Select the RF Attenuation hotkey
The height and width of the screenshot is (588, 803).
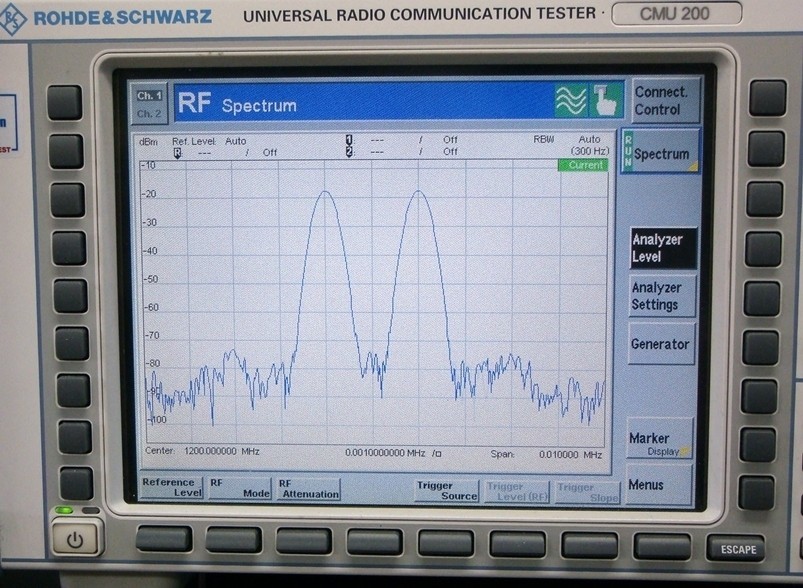coord(309,489)
